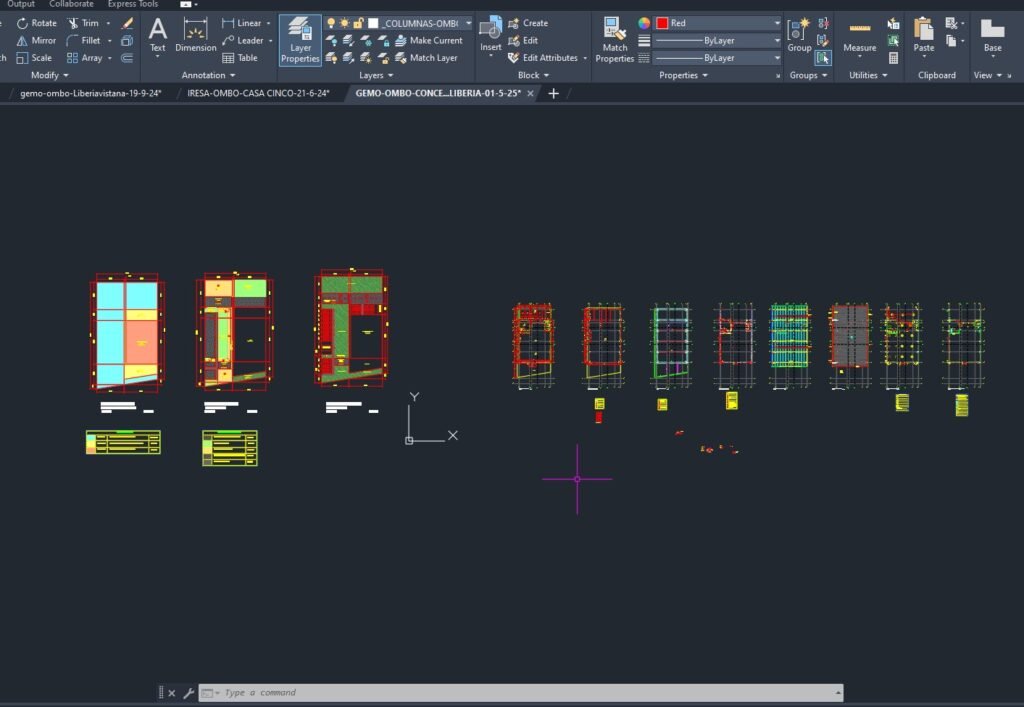Toggle current layer lock padlock
This screenshot has width=1024, height=707.
(358, 23)
